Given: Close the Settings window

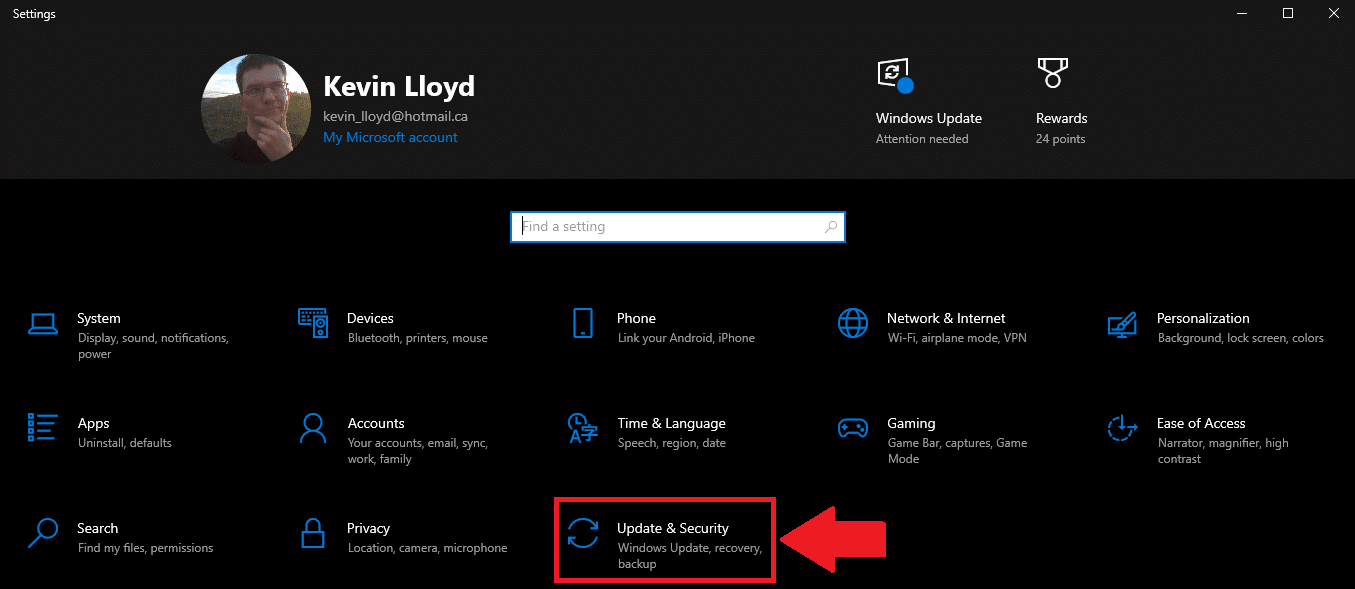Looking at the screenshot, I should click(x=1333, y=13).
